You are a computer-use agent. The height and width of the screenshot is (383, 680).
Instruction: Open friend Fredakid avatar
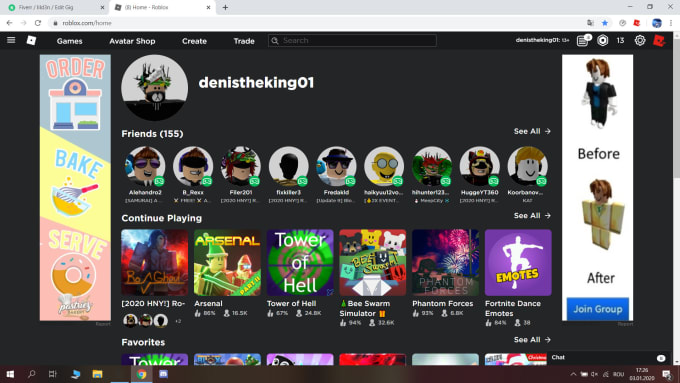coord(336,166)
